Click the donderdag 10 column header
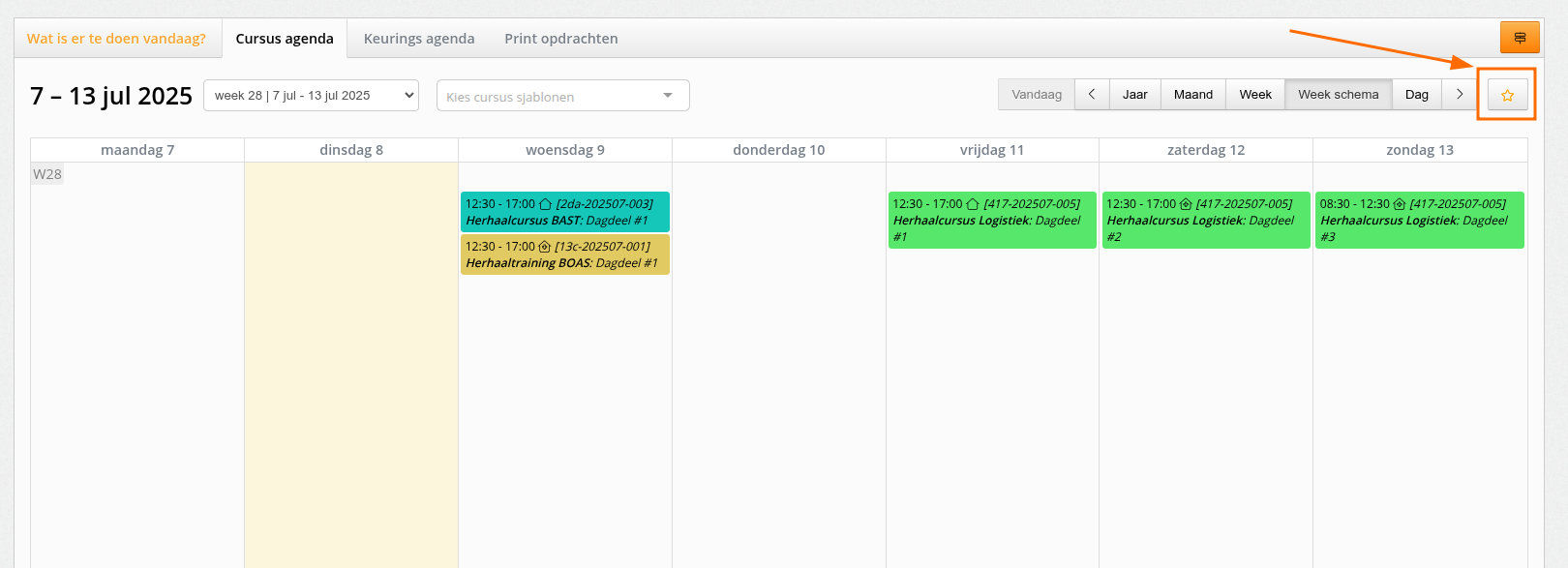This screenshot has width=1568, height=568. click(x=779, y=150)
